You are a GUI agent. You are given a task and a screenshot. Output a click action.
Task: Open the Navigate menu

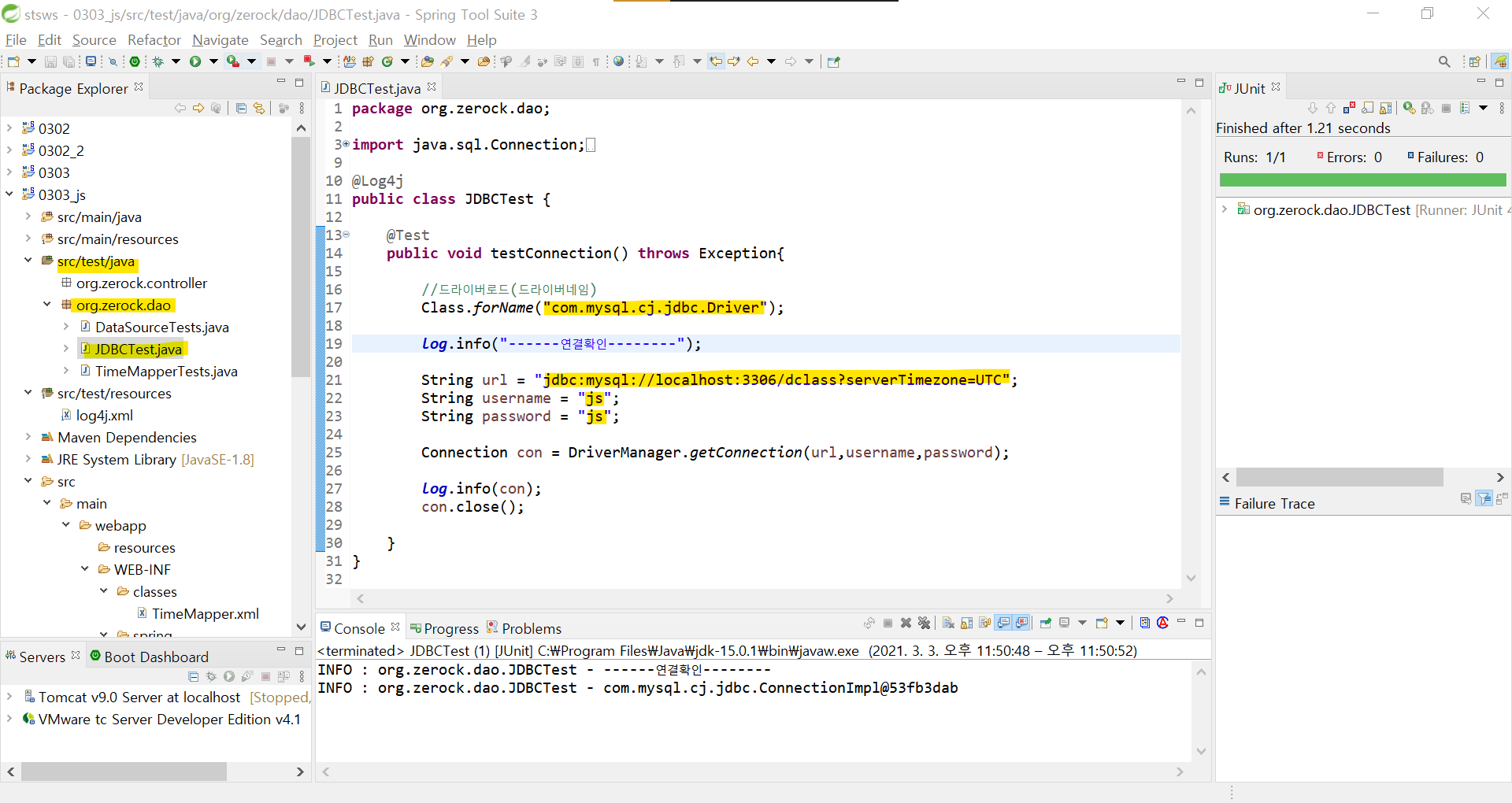pyautogui.click(x=220, y=40)
